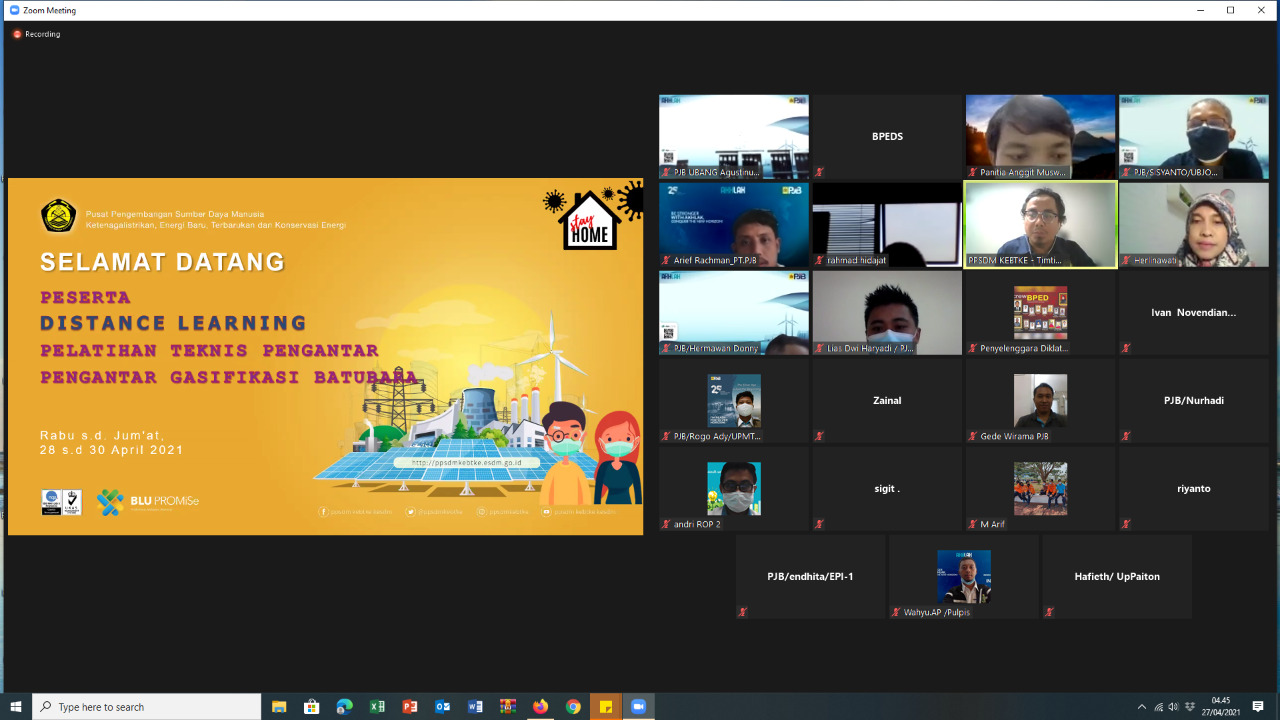Select the andri ROP 2 participant tile

733,489
